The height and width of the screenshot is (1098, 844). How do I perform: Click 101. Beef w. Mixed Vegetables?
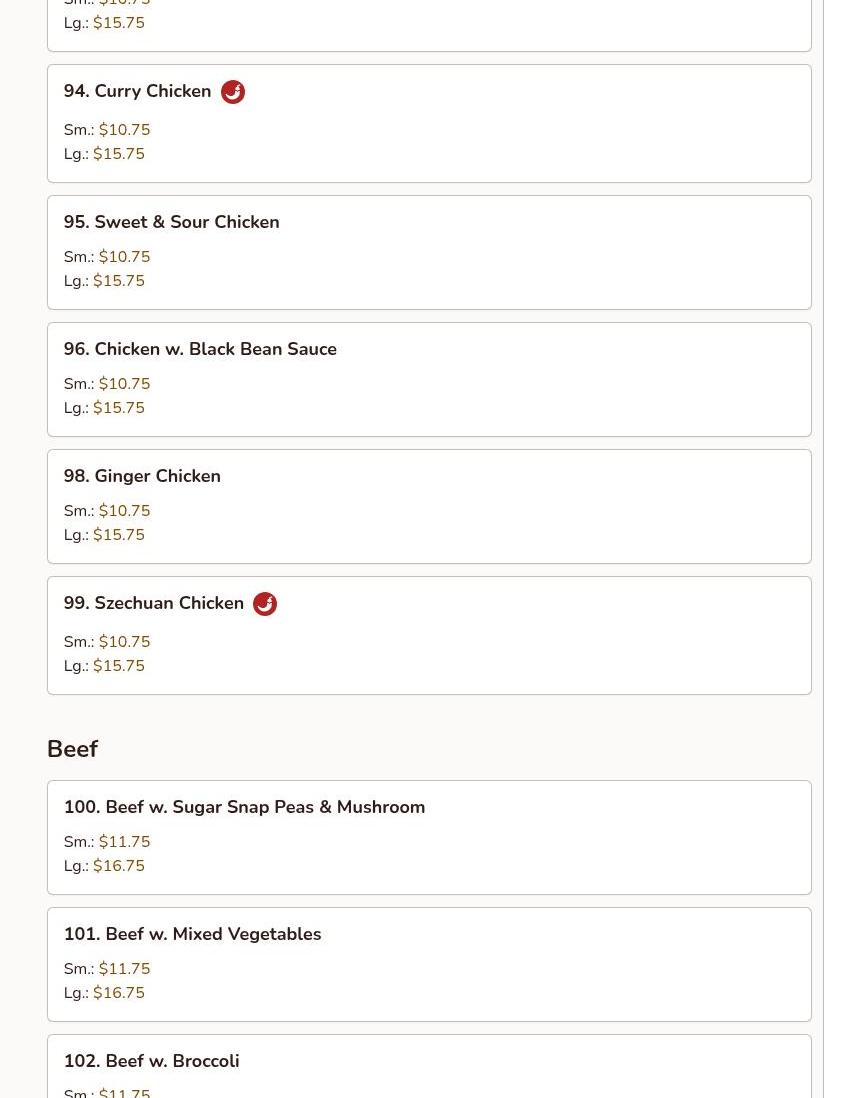click(x=192, y=934)
